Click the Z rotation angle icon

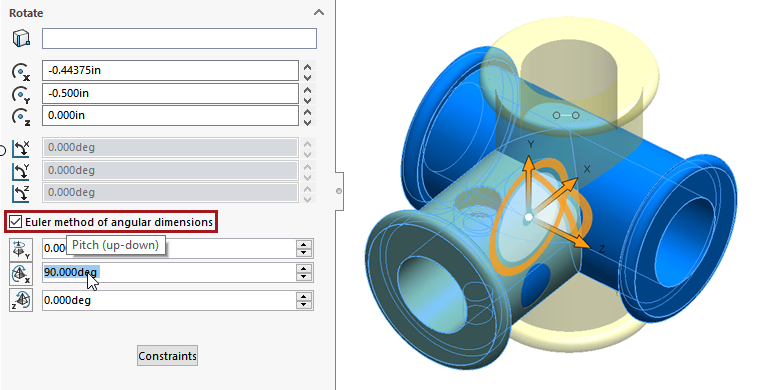click(21, 193)
